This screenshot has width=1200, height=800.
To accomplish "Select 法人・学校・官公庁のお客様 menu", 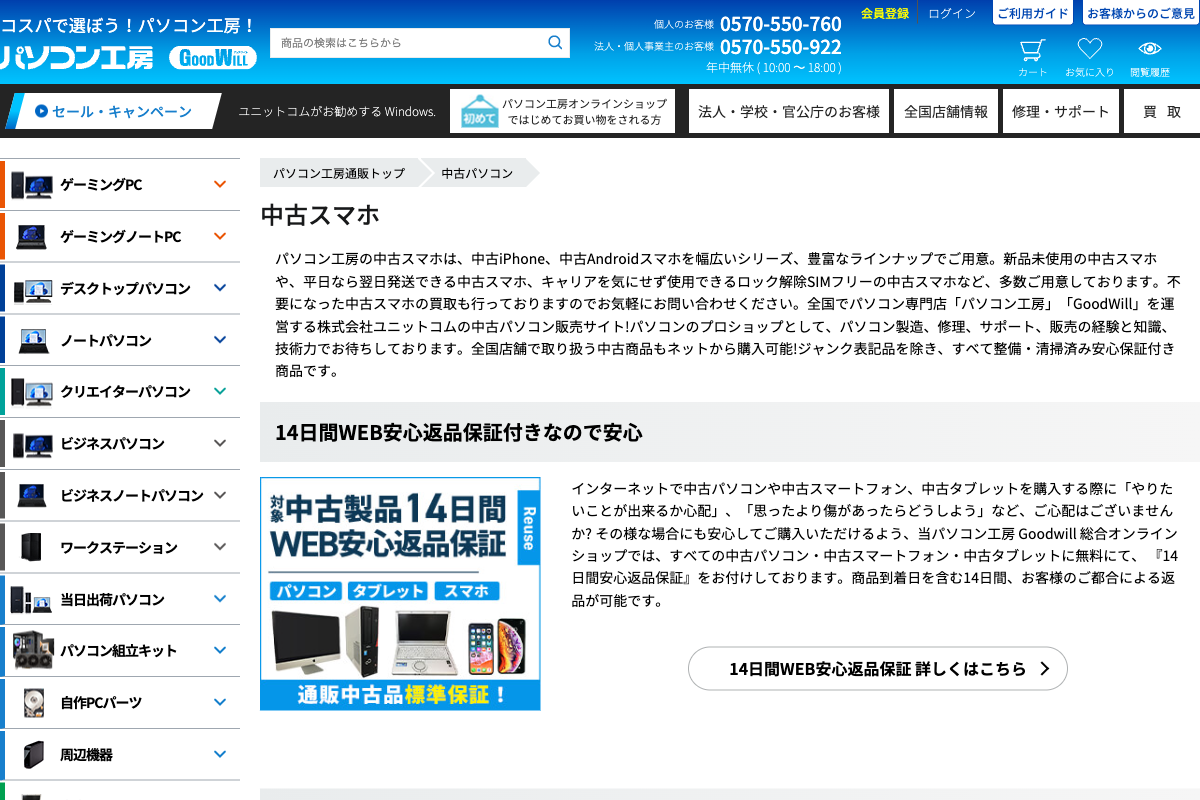I will (x=788, y=111).
